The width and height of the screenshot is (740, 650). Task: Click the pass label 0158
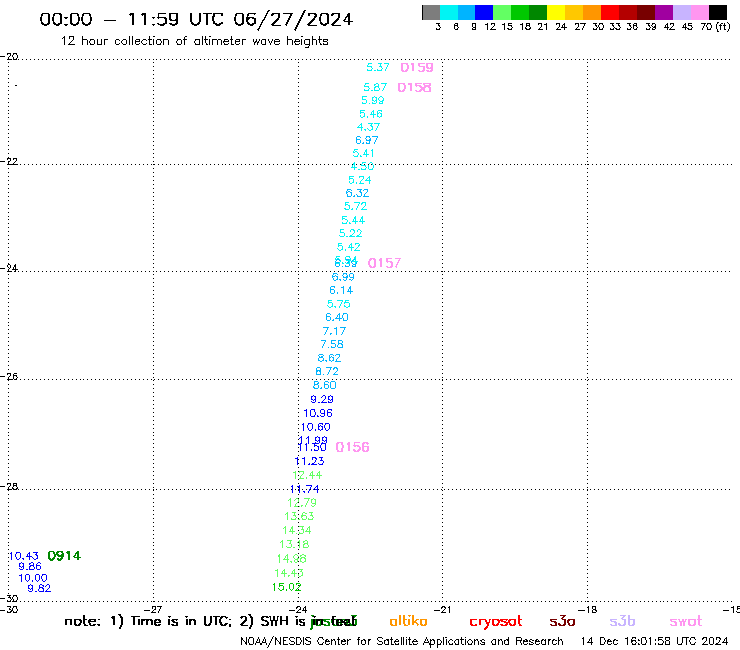[x=414, y=87]
